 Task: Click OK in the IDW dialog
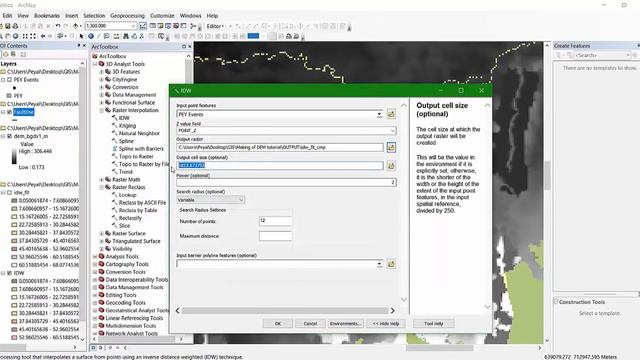pyautogui.click(x=278, y=324)
